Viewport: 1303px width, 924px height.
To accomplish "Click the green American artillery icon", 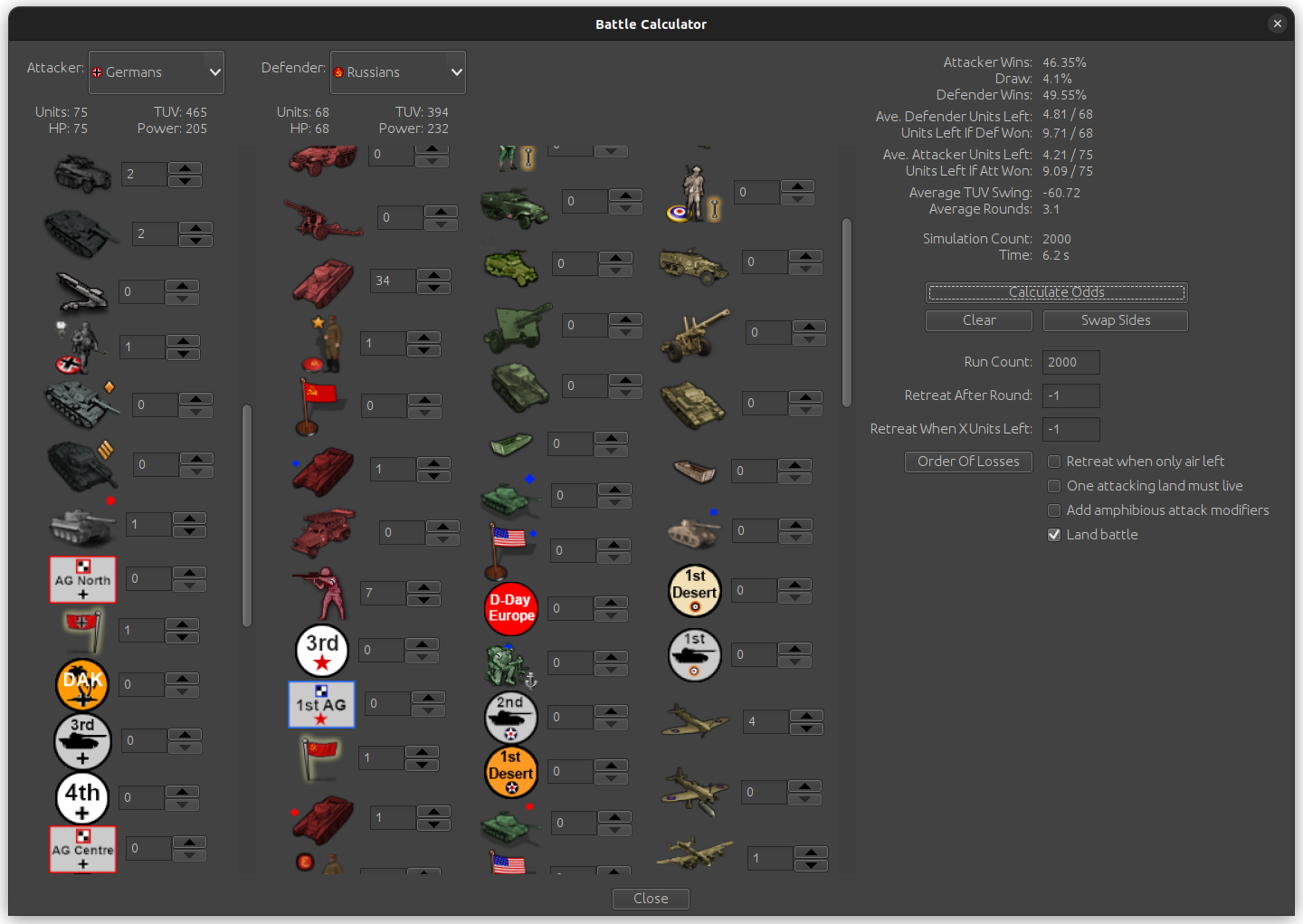I will point(517,327).
